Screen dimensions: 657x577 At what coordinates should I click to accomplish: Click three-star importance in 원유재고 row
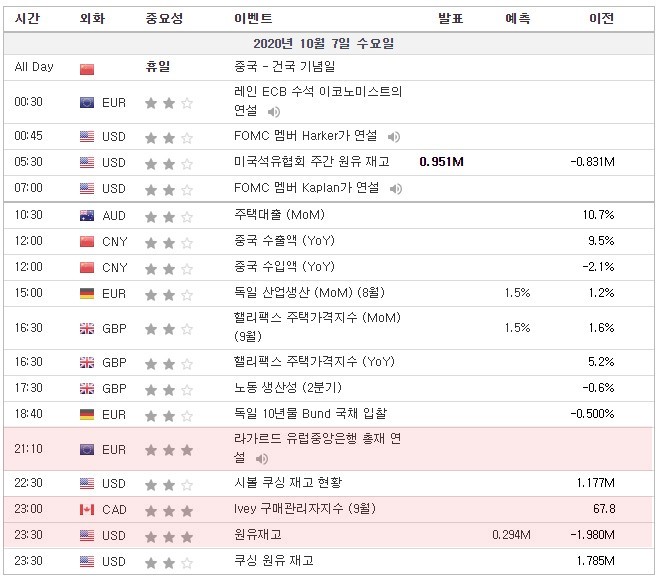169,537
